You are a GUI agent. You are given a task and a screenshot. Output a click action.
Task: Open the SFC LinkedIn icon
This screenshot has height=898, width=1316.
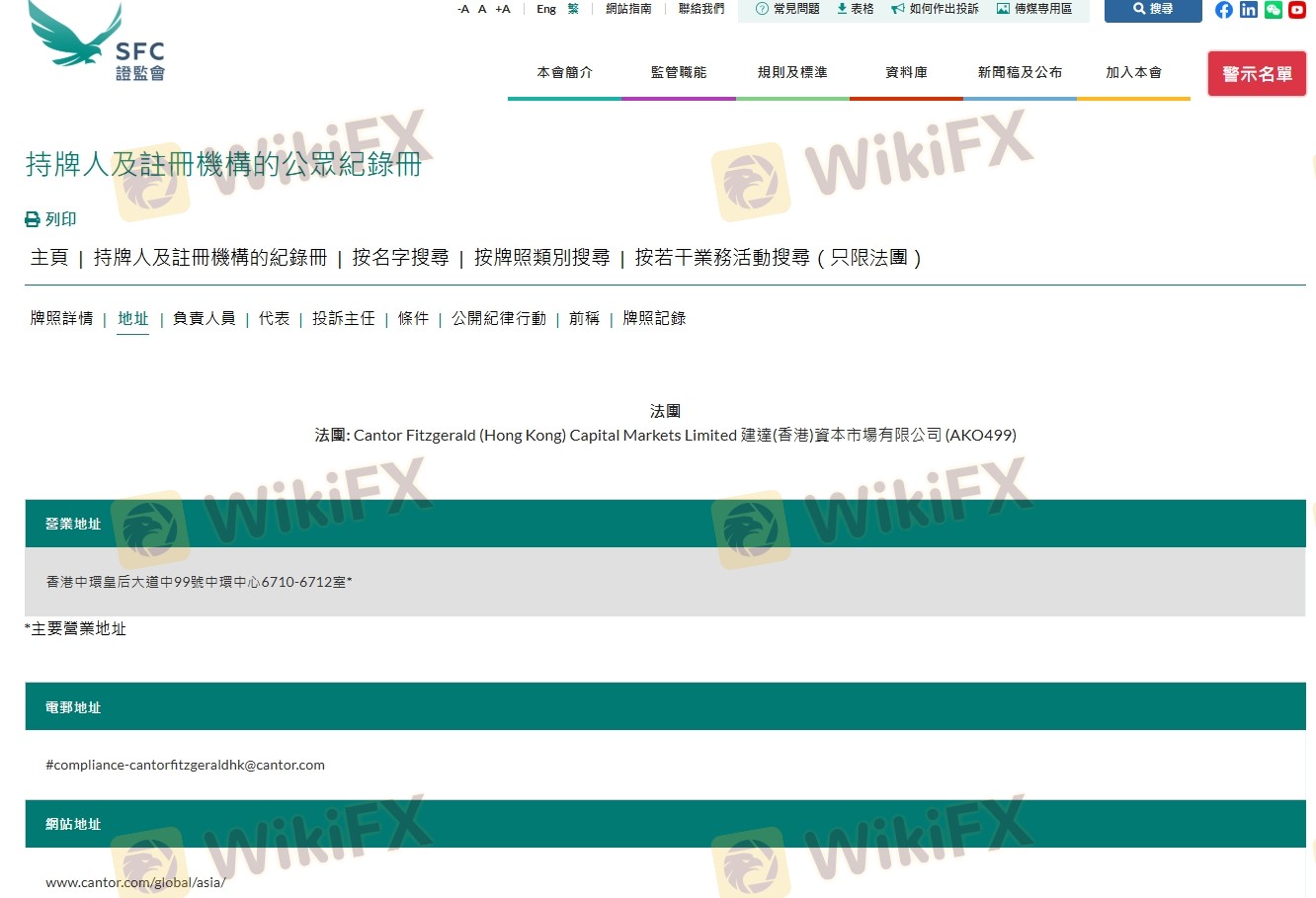pos(1249,10)
